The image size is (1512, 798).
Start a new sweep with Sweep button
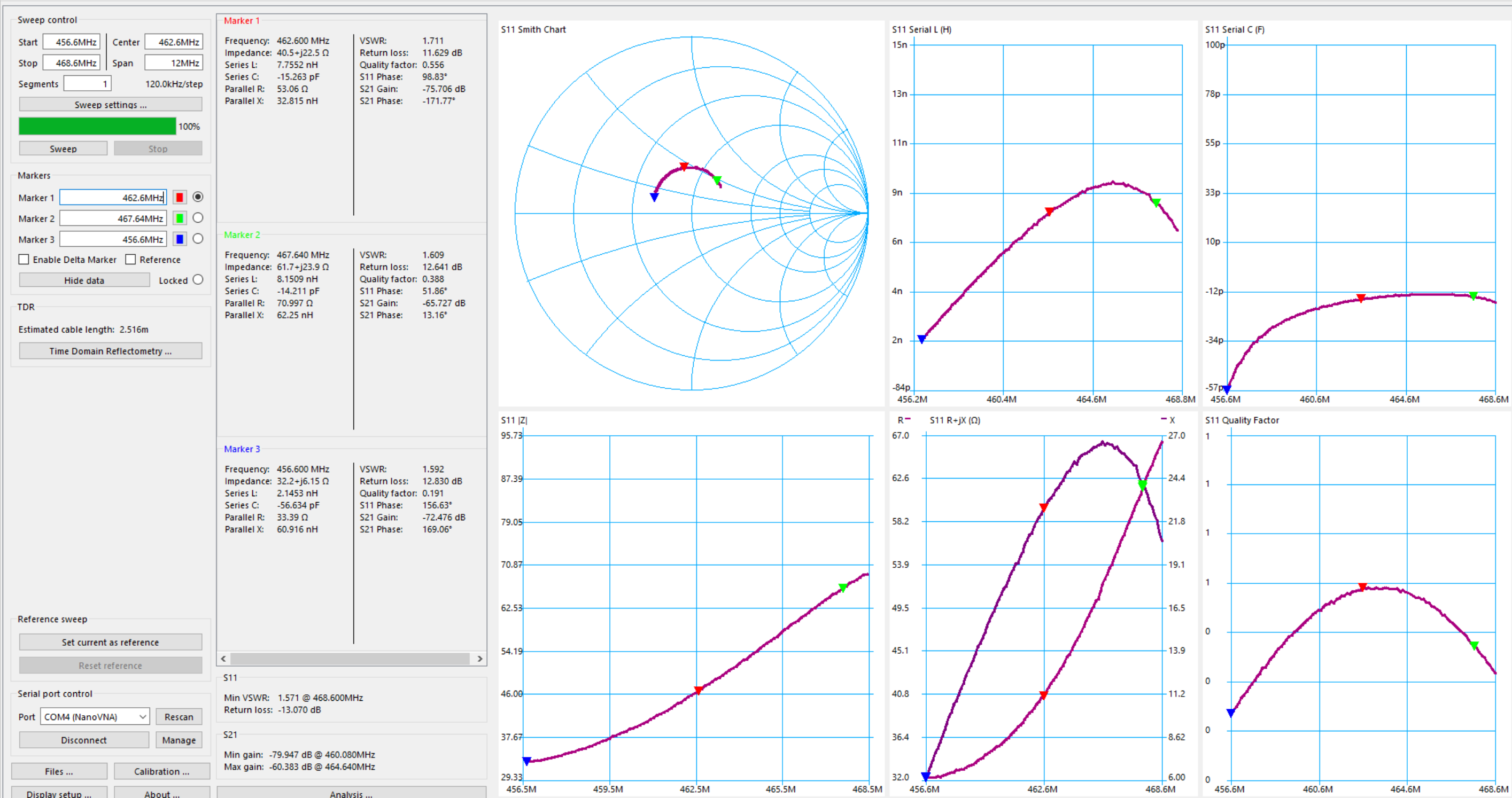pos(64,148)
